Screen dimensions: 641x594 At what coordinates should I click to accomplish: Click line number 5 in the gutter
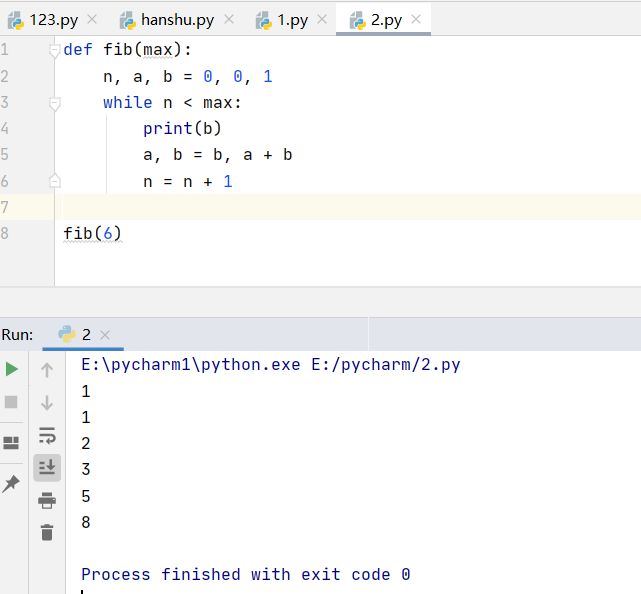point(4,155)
